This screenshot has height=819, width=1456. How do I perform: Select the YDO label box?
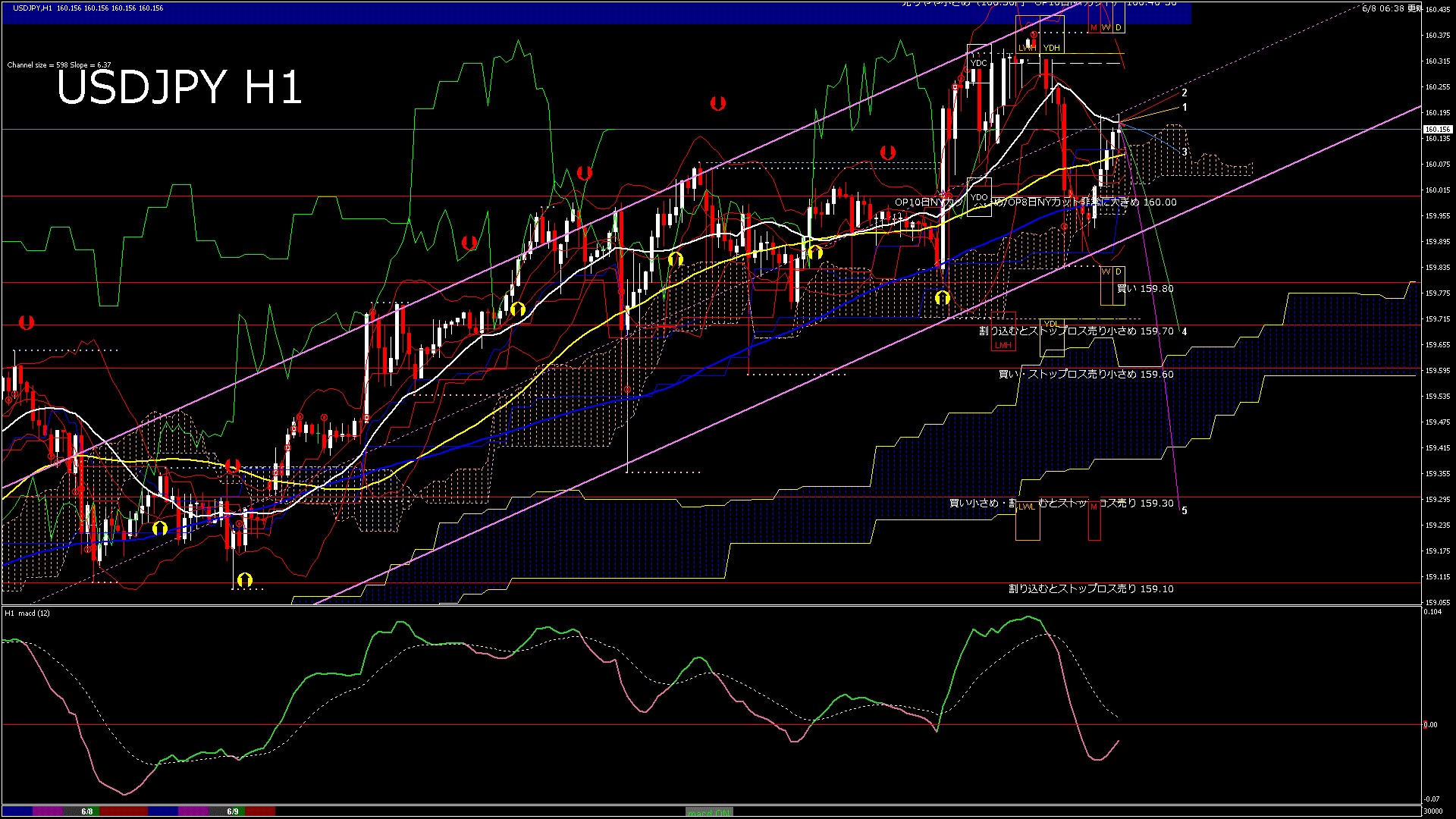[x=979, y=197]
